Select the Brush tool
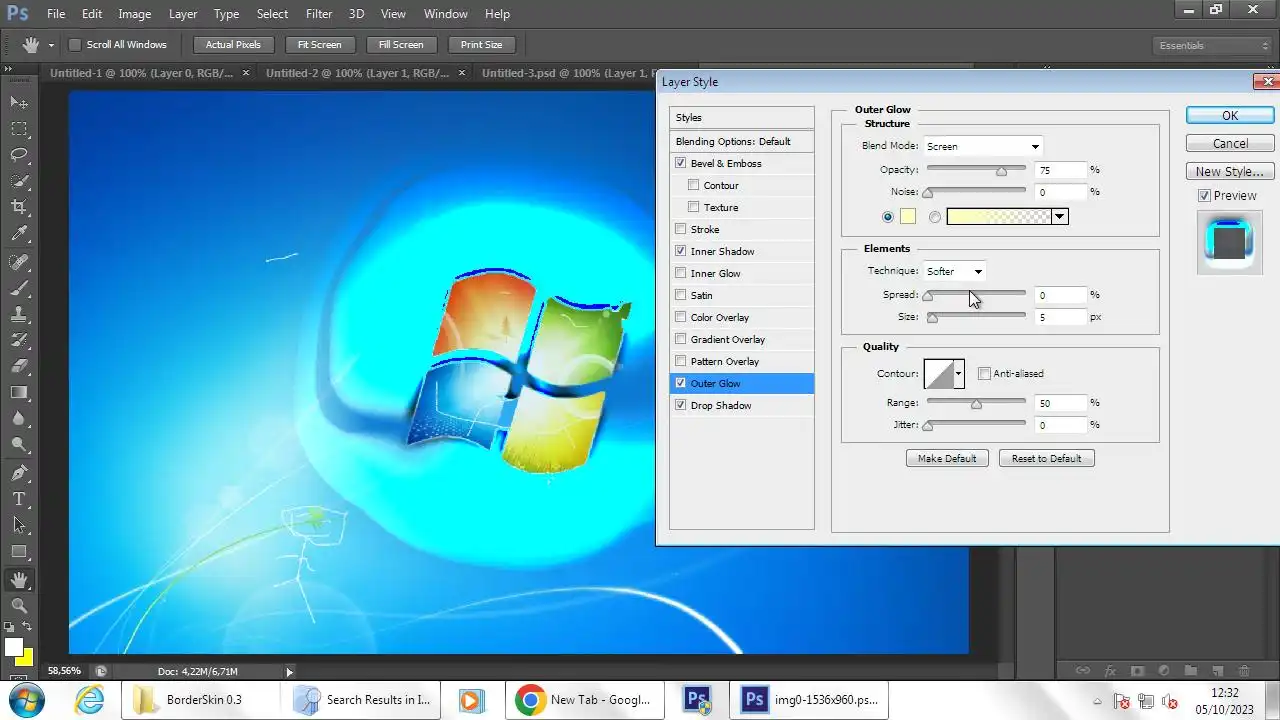The image size is (1280, 720). click(x=19, y=288)
